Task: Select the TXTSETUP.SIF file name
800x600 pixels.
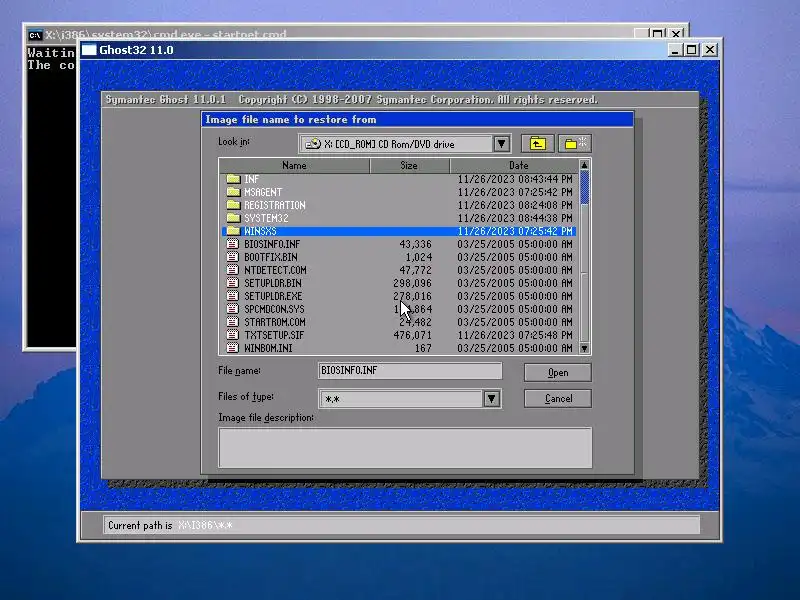Action: [x=274, y=335]
